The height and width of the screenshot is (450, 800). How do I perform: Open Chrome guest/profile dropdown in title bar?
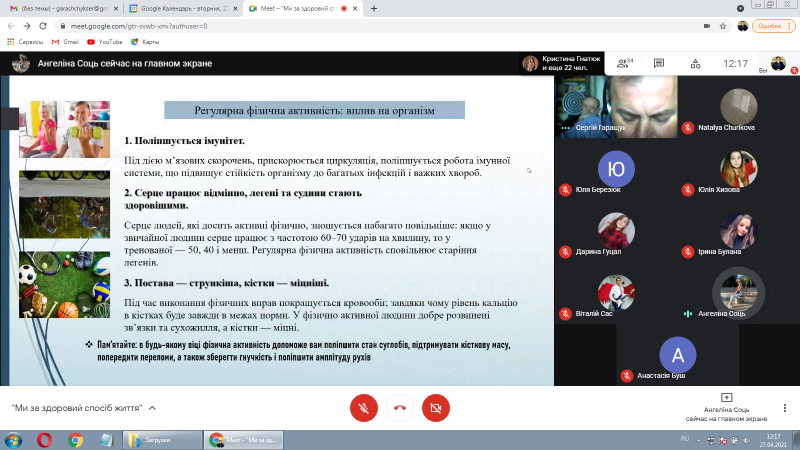pos(740,8)
